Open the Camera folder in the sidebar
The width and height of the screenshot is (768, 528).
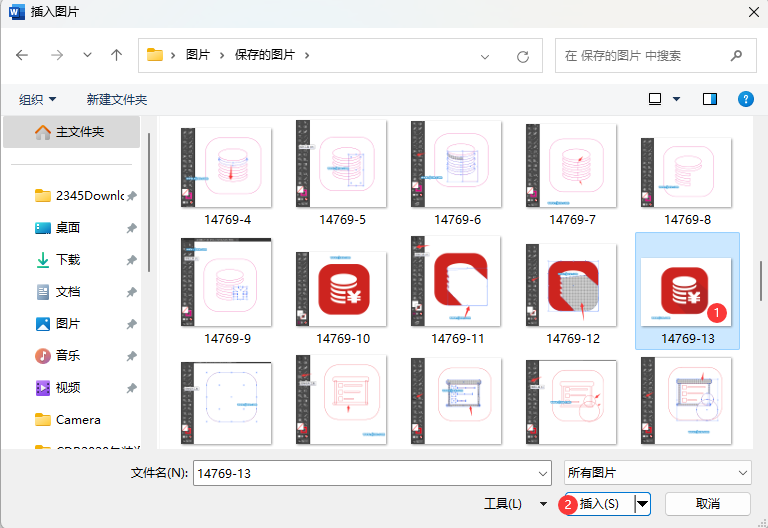pos(68,420)
